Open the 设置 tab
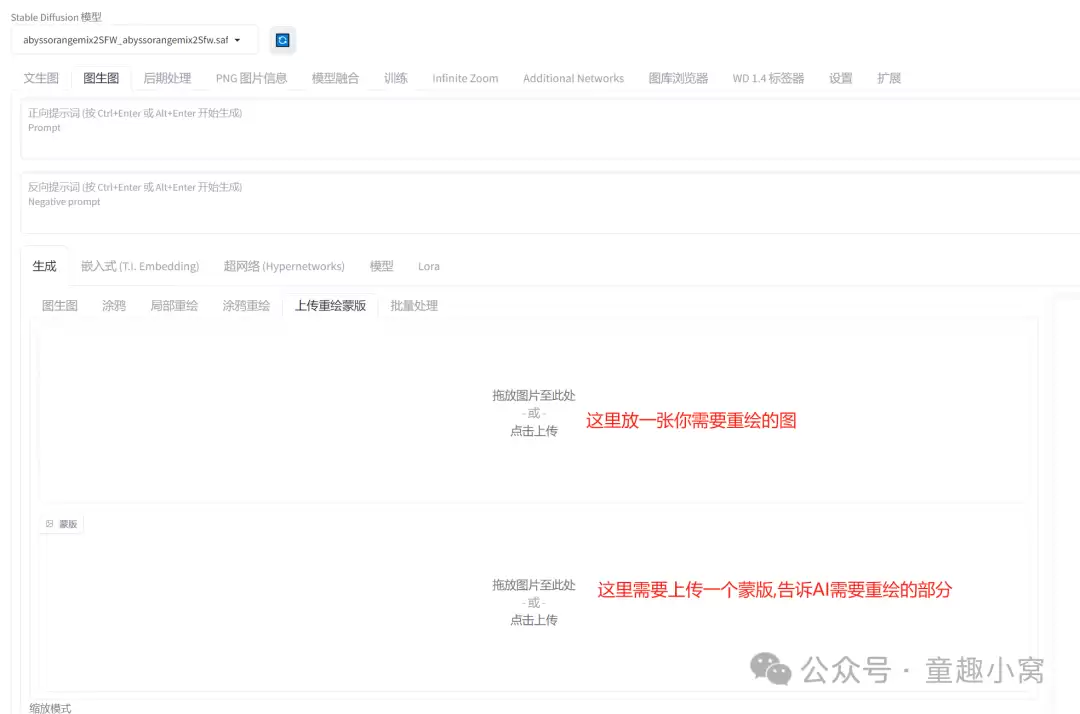 (840, 78)
